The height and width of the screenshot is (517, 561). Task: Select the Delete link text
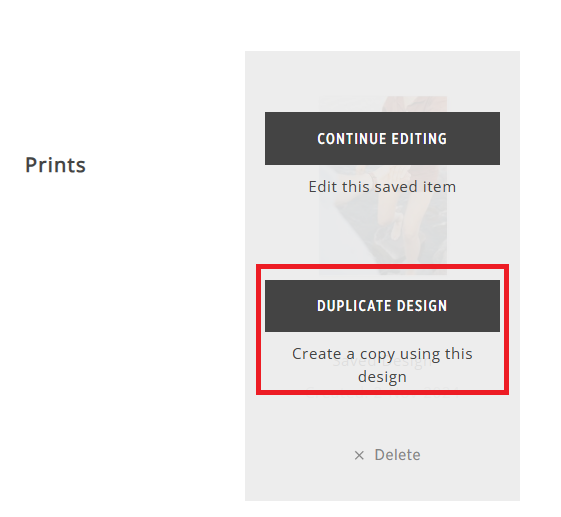click(397, 455)
